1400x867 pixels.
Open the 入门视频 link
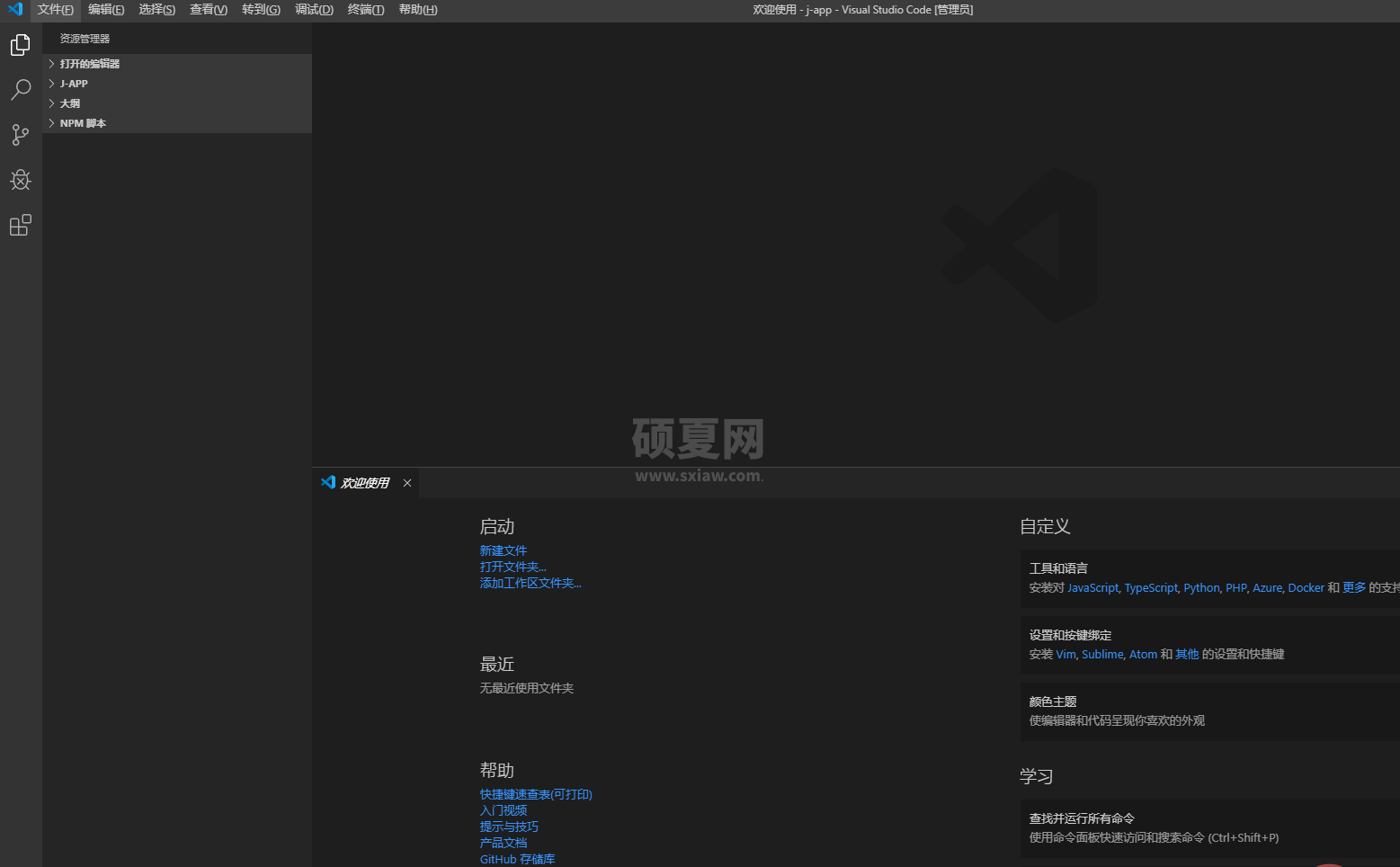pos(504,810)
